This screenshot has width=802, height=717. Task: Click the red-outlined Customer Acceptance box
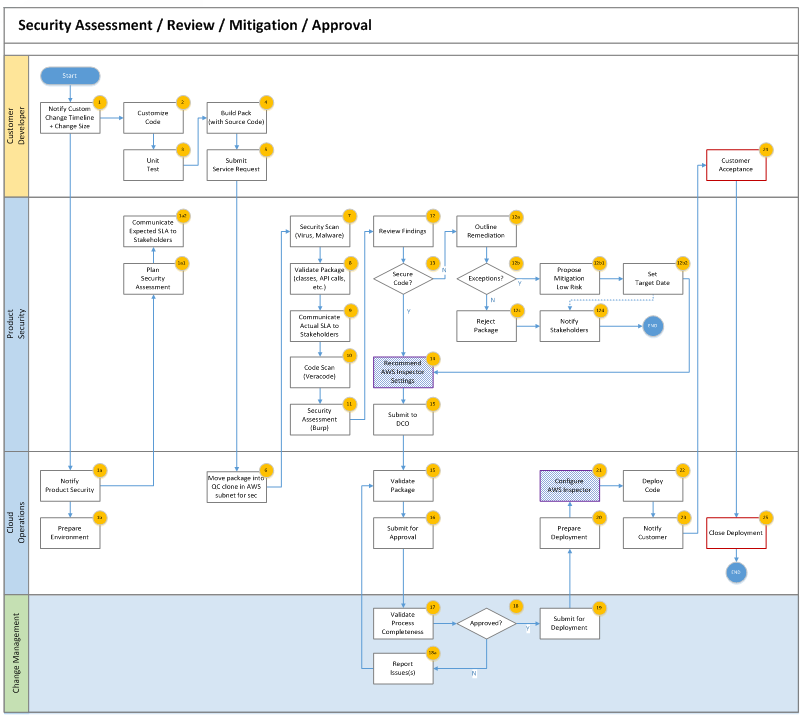coord(735,166)
